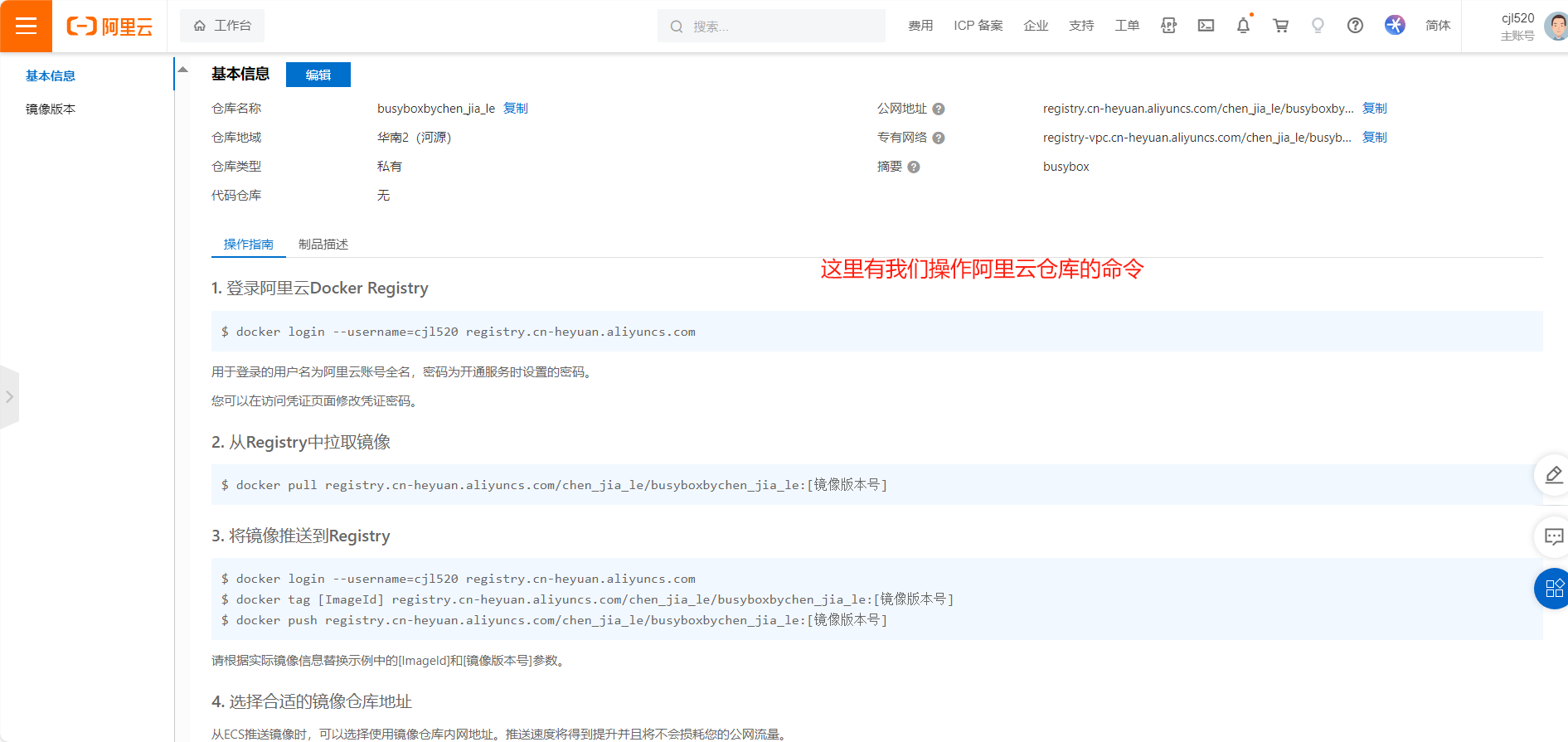Open the 支持 menu
1568x742 pixels.
(1081, 26)
